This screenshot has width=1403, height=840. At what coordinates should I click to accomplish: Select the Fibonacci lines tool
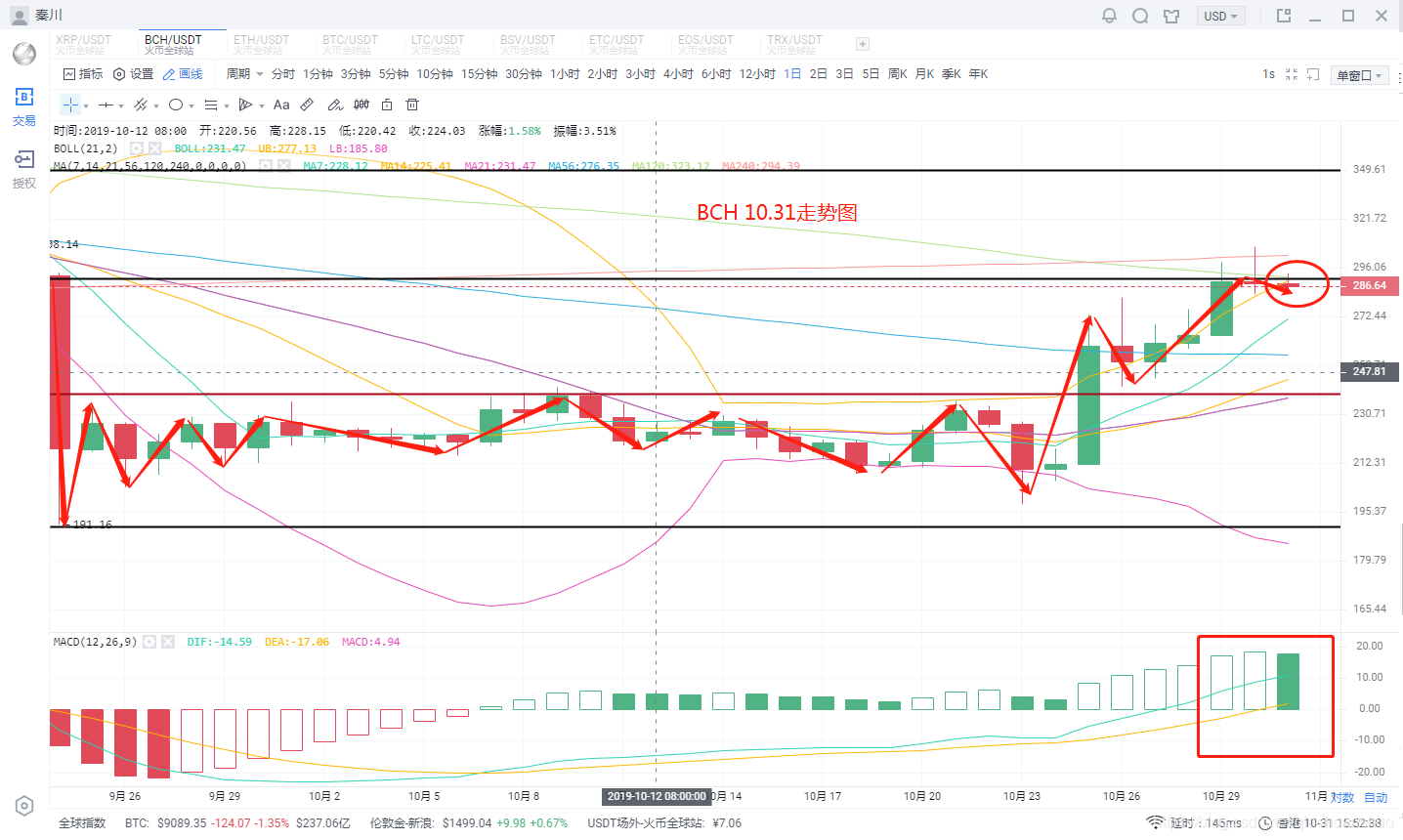point(211,105)
